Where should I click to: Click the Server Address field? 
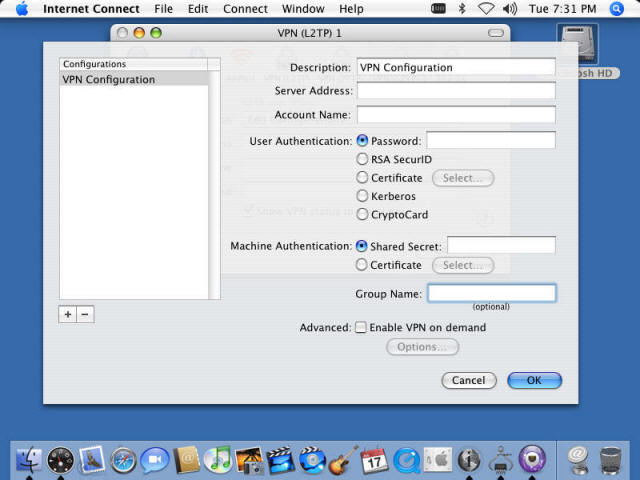click(455, 91)
